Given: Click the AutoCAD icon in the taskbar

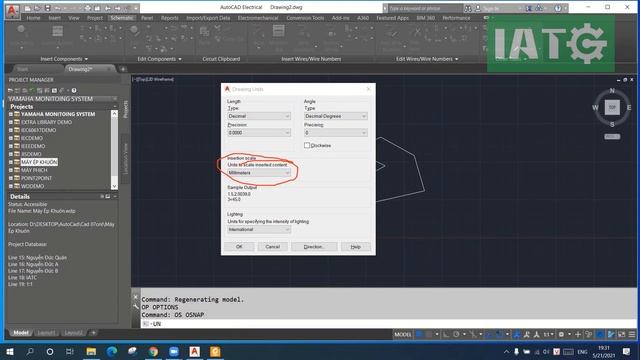Looking at the screenshot, I should (194, 351).
